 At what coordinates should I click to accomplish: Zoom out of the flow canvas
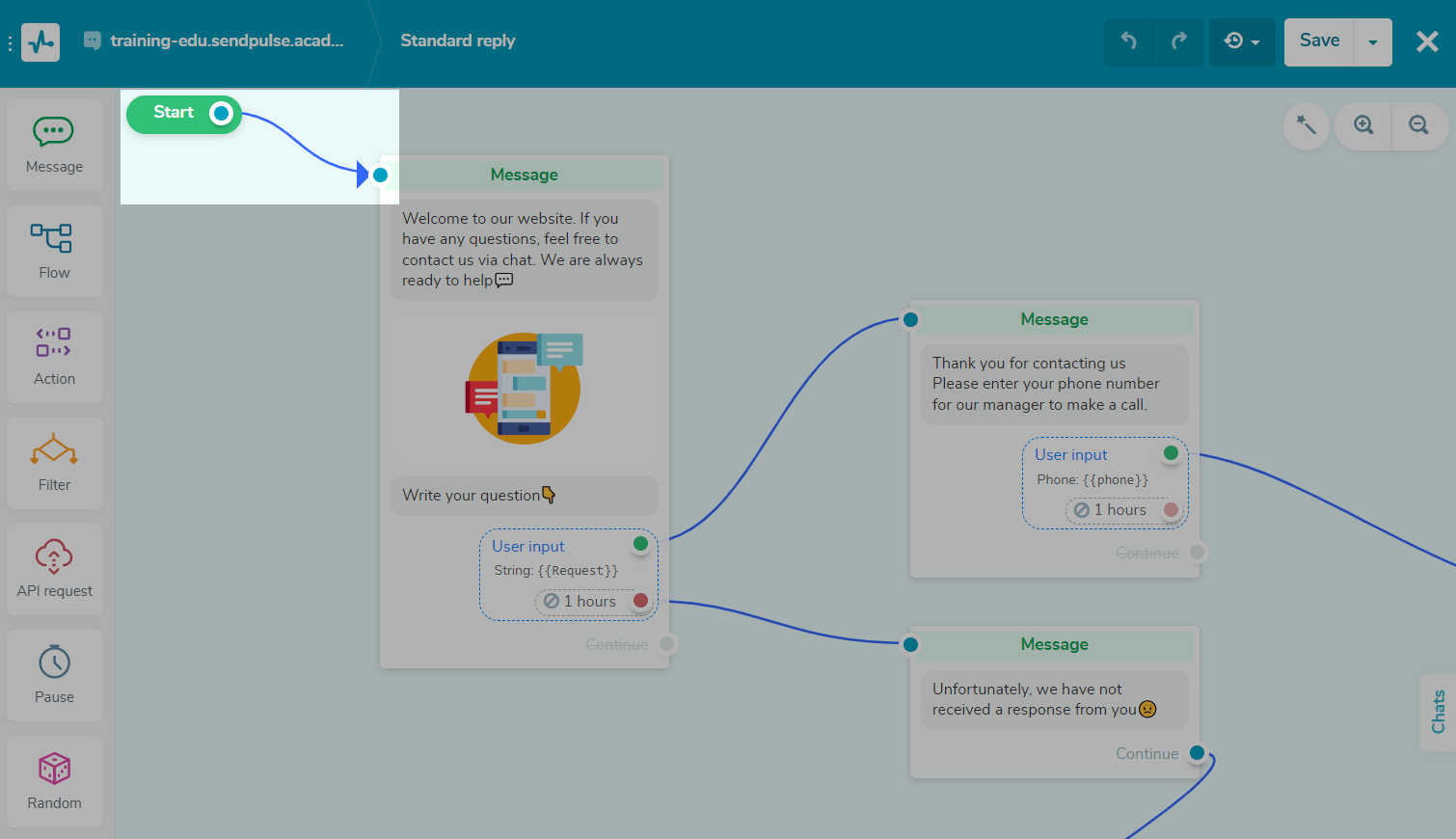tap(1419, 126)
